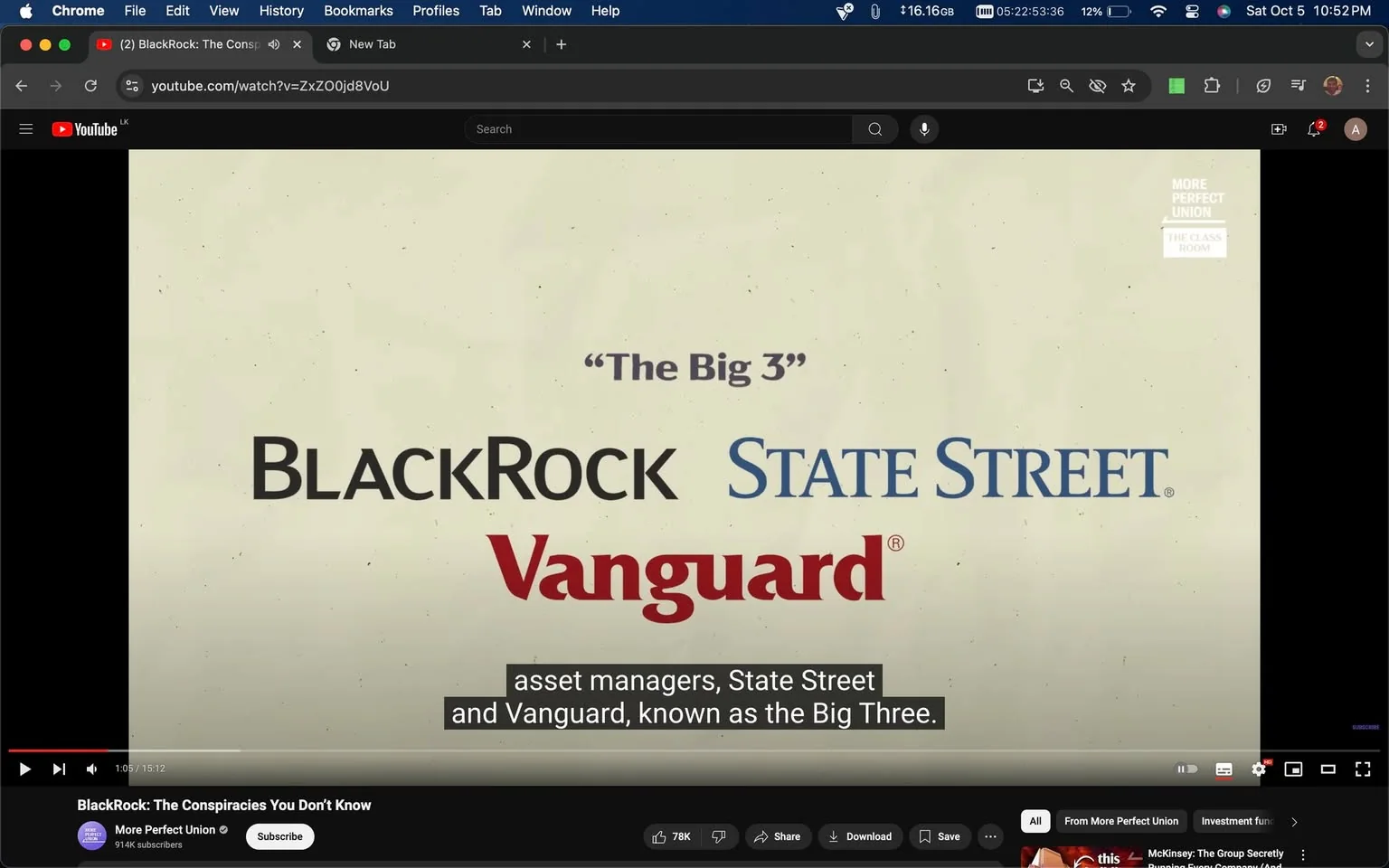1389x868 pixels.
Task: Toggle subtitles closed captions button
Action: [x=1224, y=769]
